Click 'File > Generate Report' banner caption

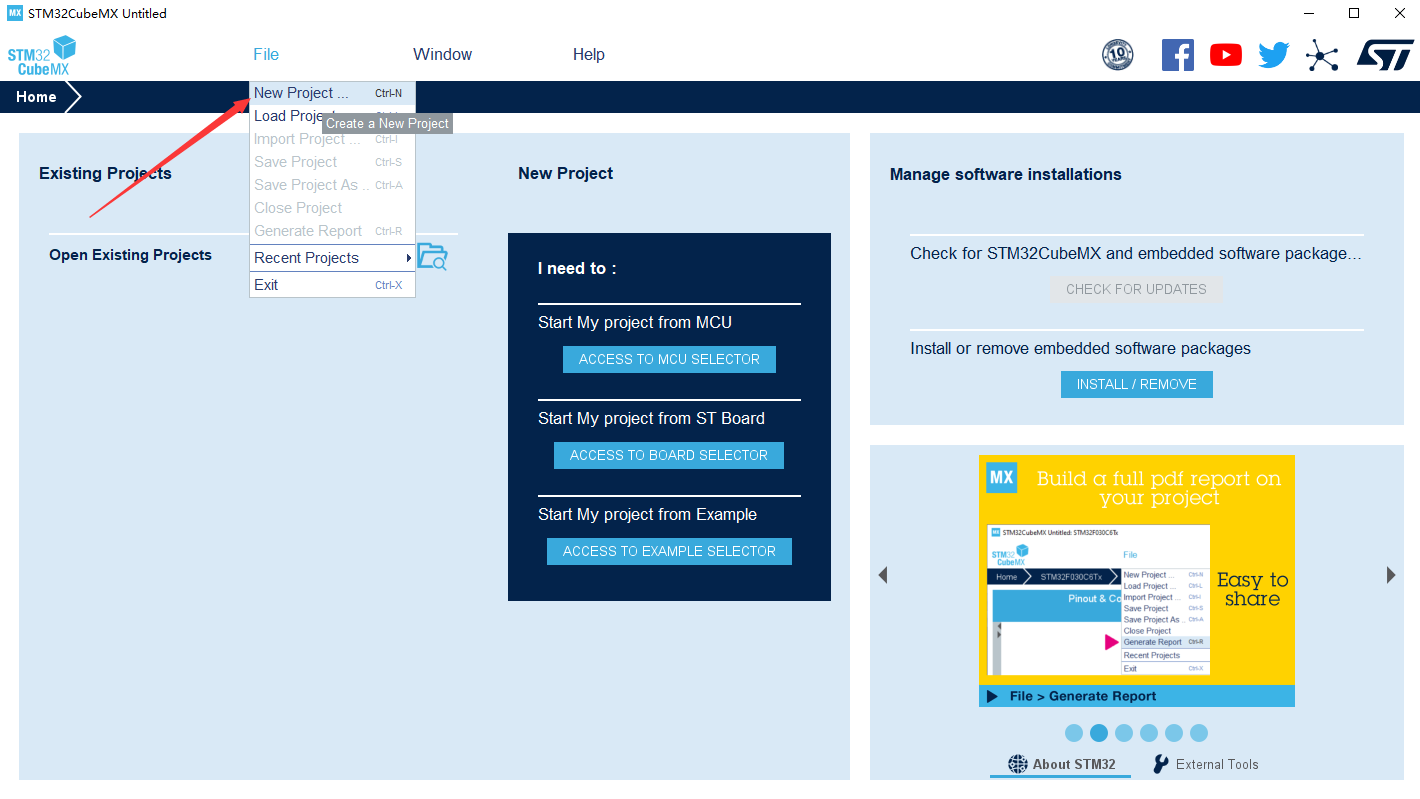[1083, 696]
